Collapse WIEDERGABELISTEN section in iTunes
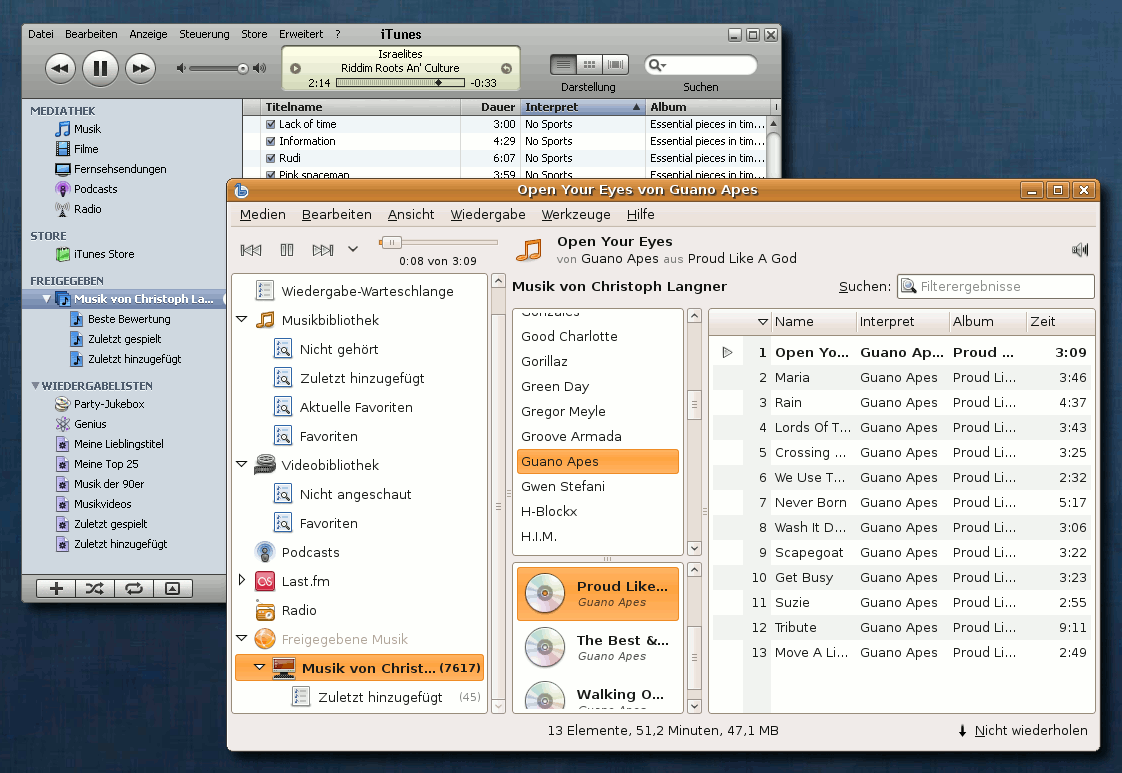This screenshot has height=773, width=1122. click(x=35, y=385)
